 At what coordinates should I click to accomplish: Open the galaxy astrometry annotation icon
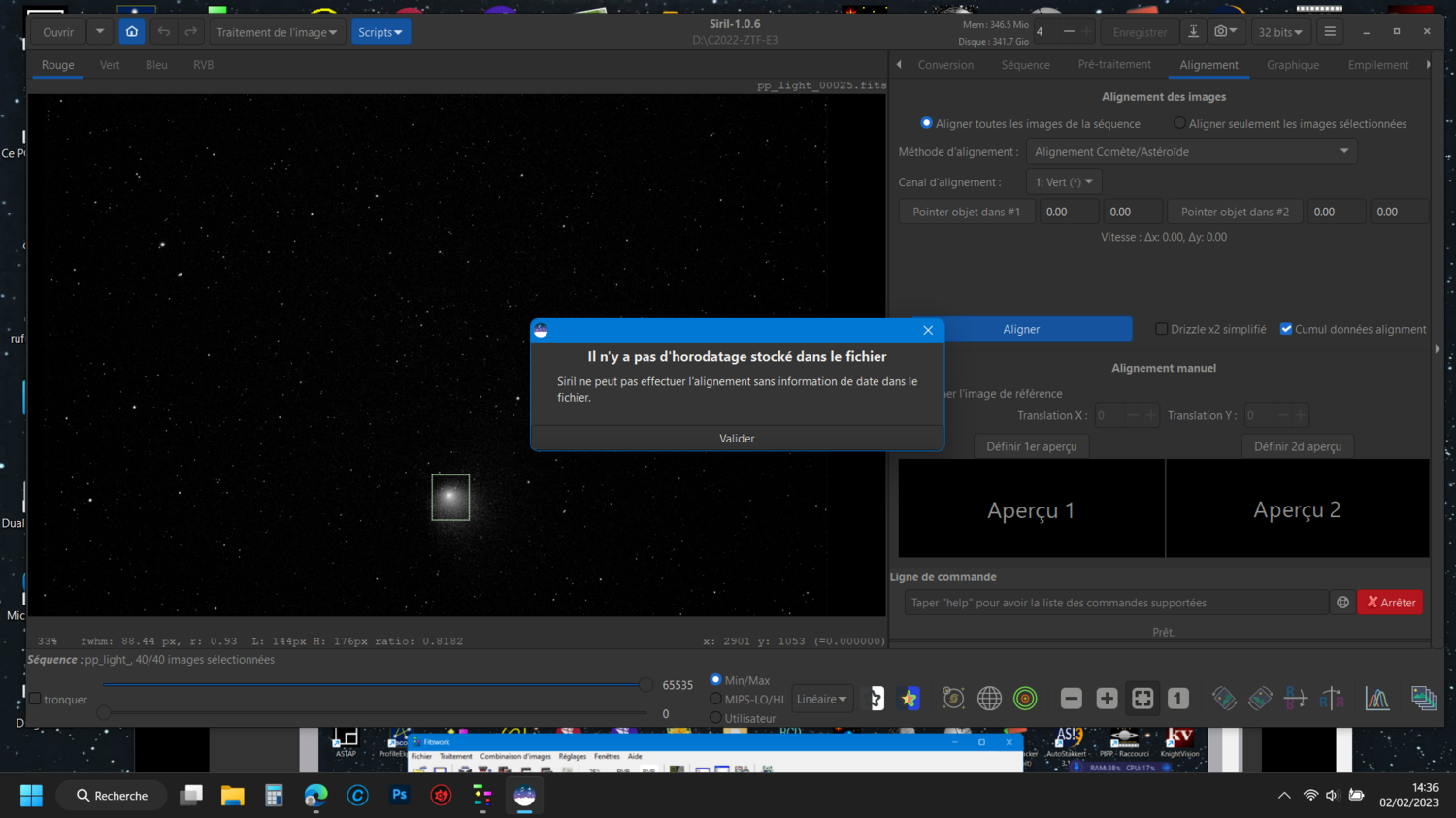(x=953, y=699)
